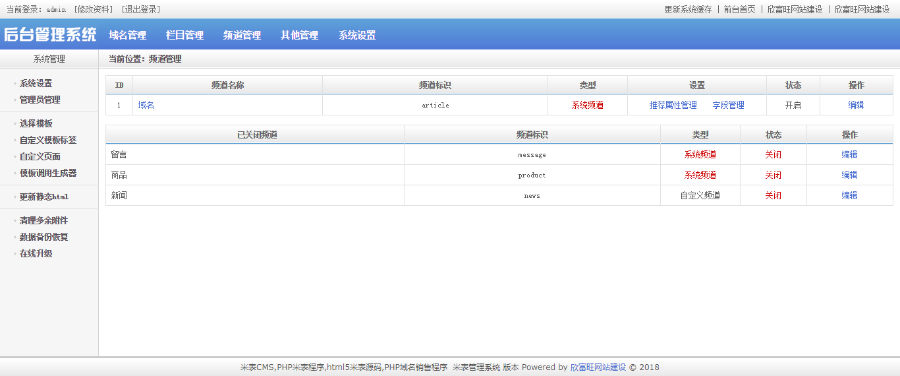The image size is (900, 376).
Task: Click the 当前位置: 频道管理 breadcrumb
Action: (x=145, y=59)
